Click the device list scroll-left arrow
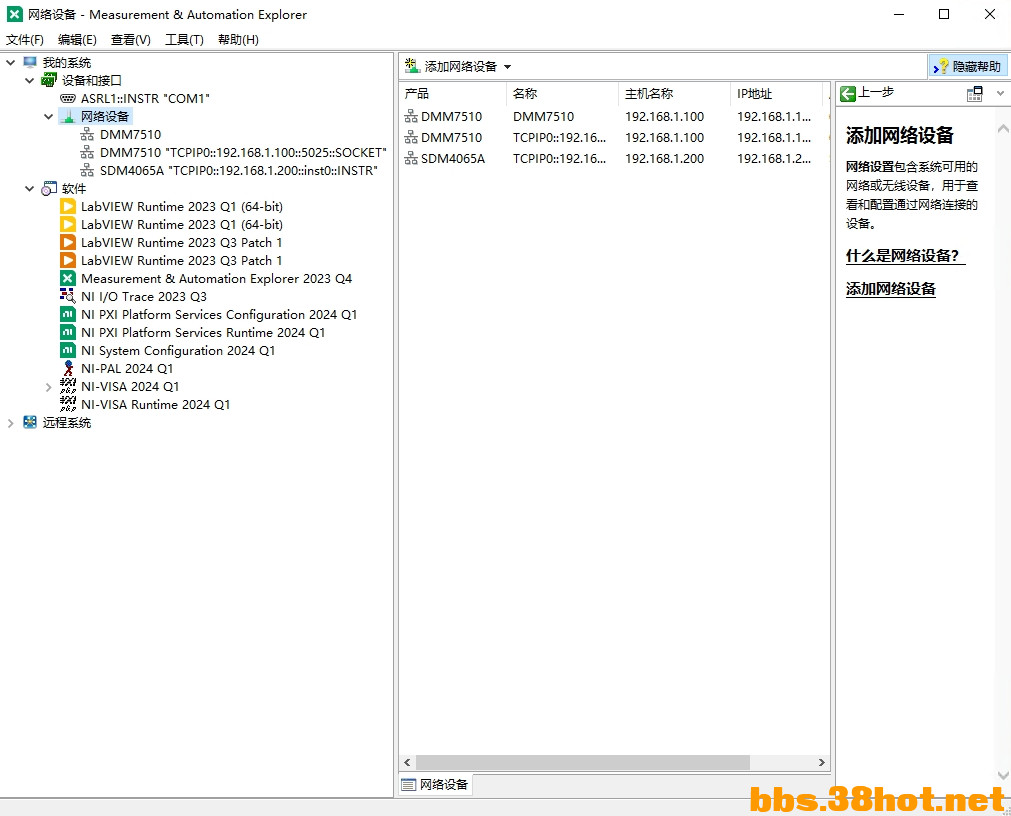 point(407,763)
